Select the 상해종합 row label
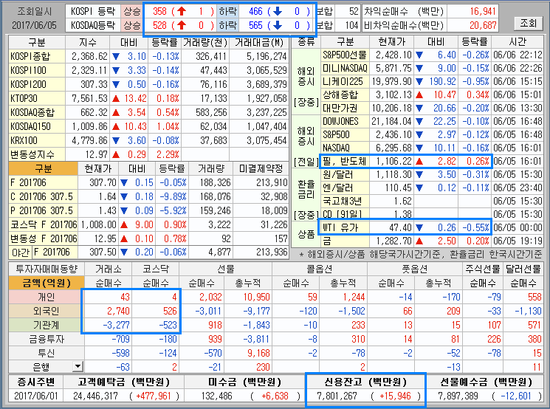Image resolution: width=550 pixels, height=409 pixels. tap(345, 95)
